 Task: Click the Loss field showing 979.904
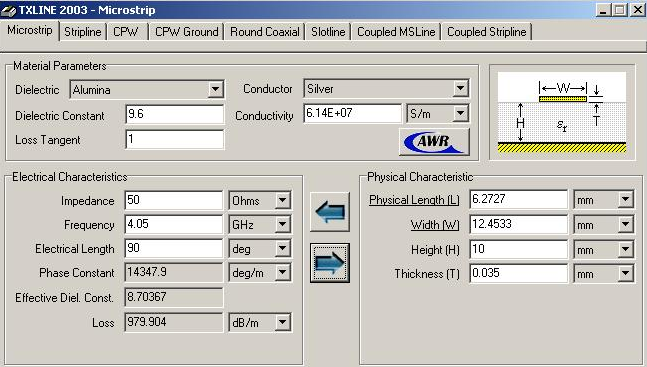[174, 322]
